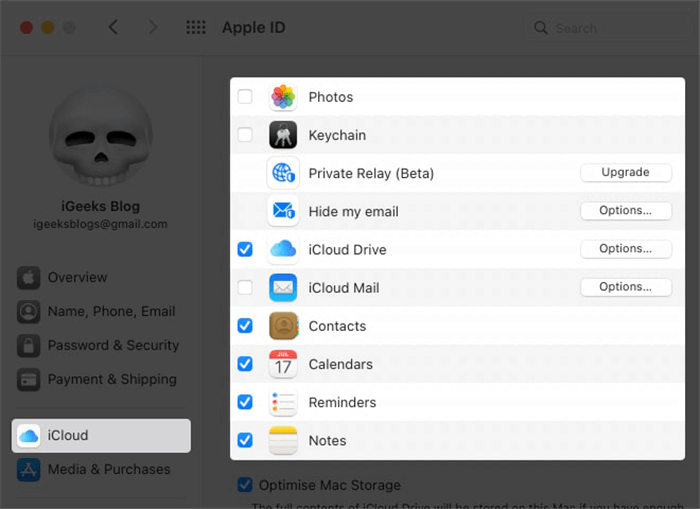Click the Calendars row label

click(341, 364)
